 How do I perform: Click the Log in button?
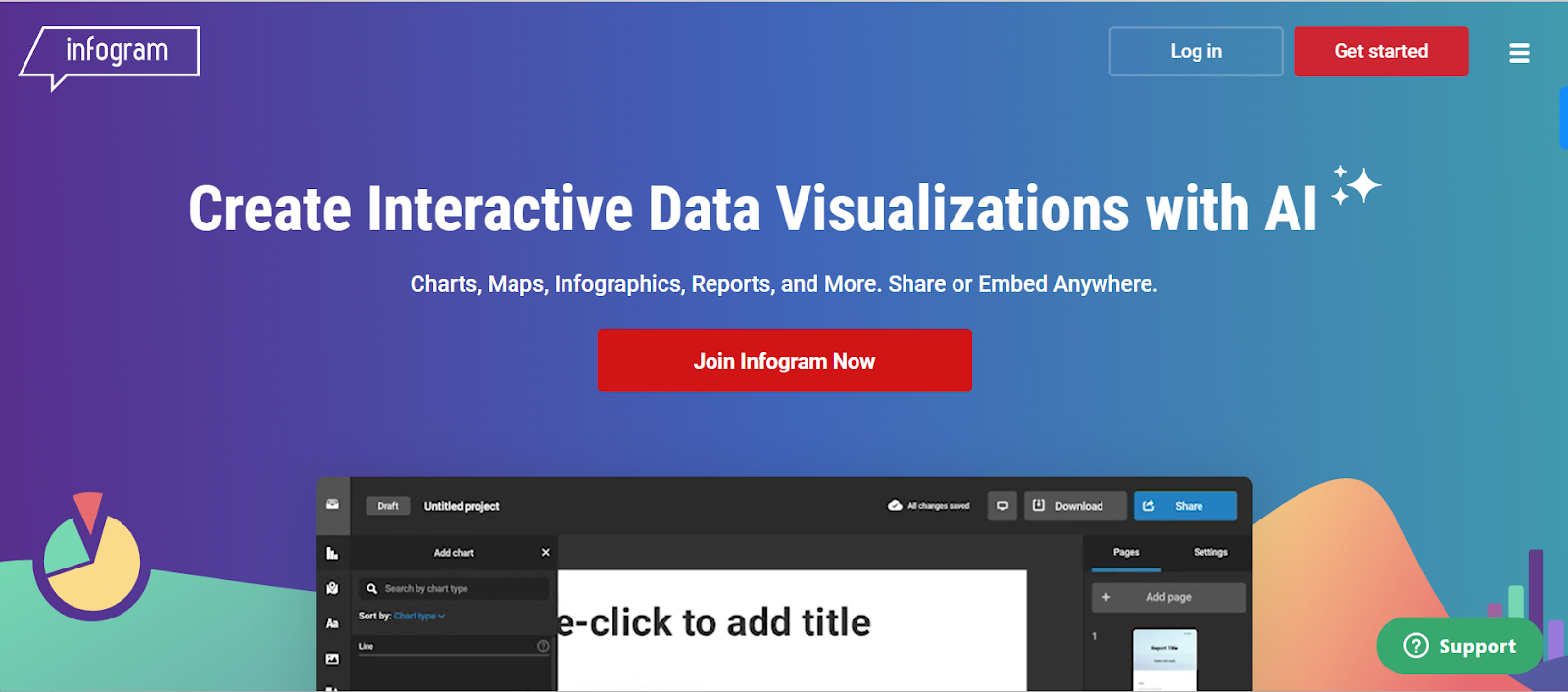[x=1196, y=51]
